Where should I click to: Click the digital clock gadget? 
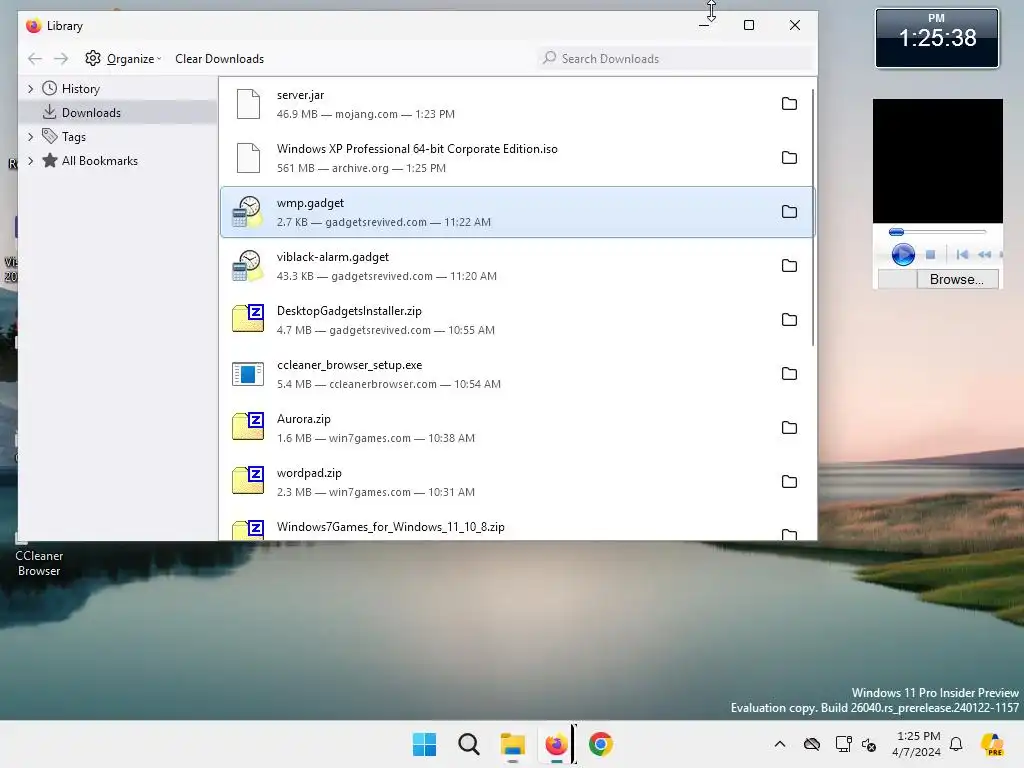tap(937, 38)
